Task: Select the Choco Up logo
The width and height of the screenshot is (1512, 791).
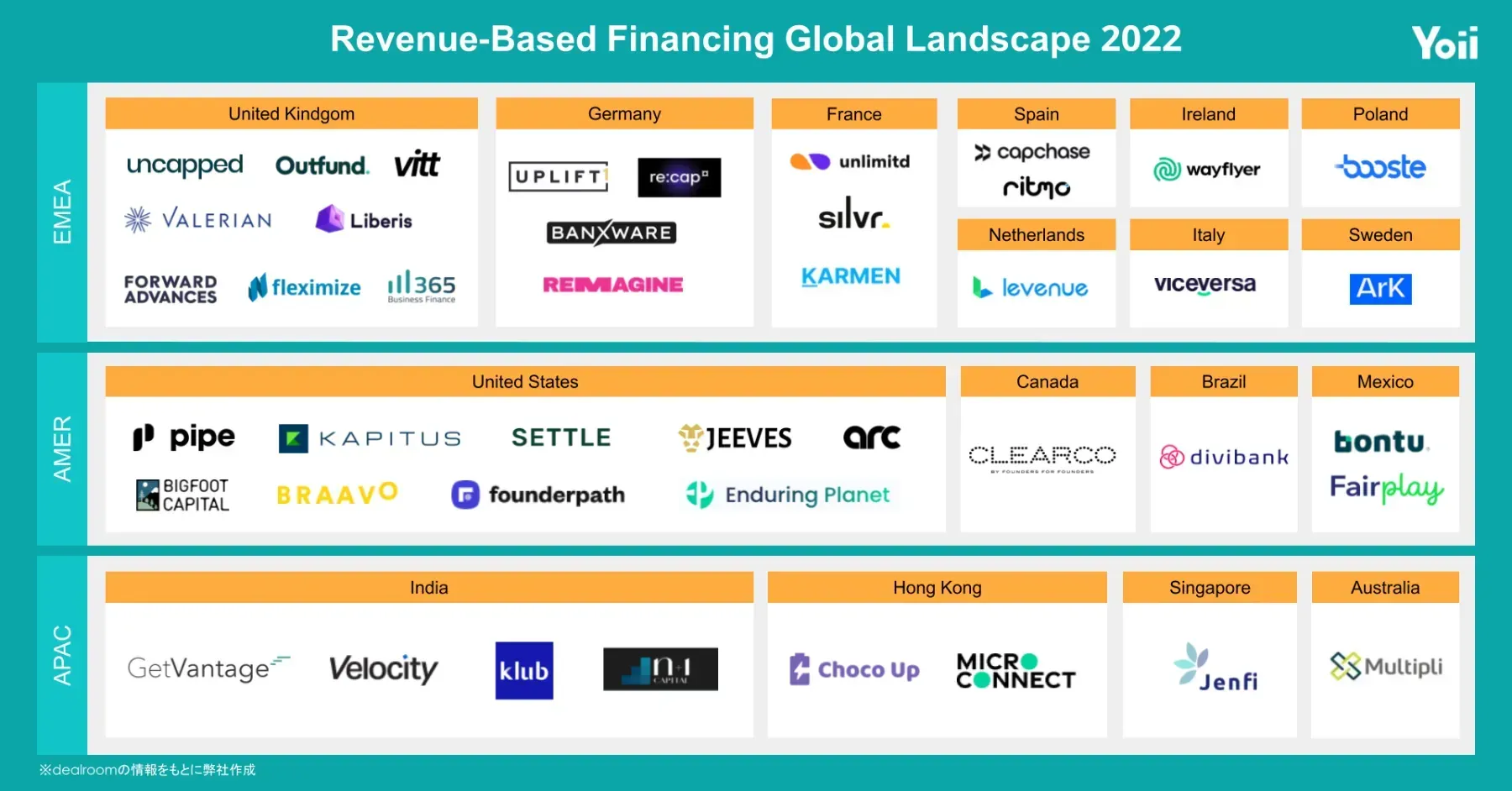Action: (x=854, y=669)
